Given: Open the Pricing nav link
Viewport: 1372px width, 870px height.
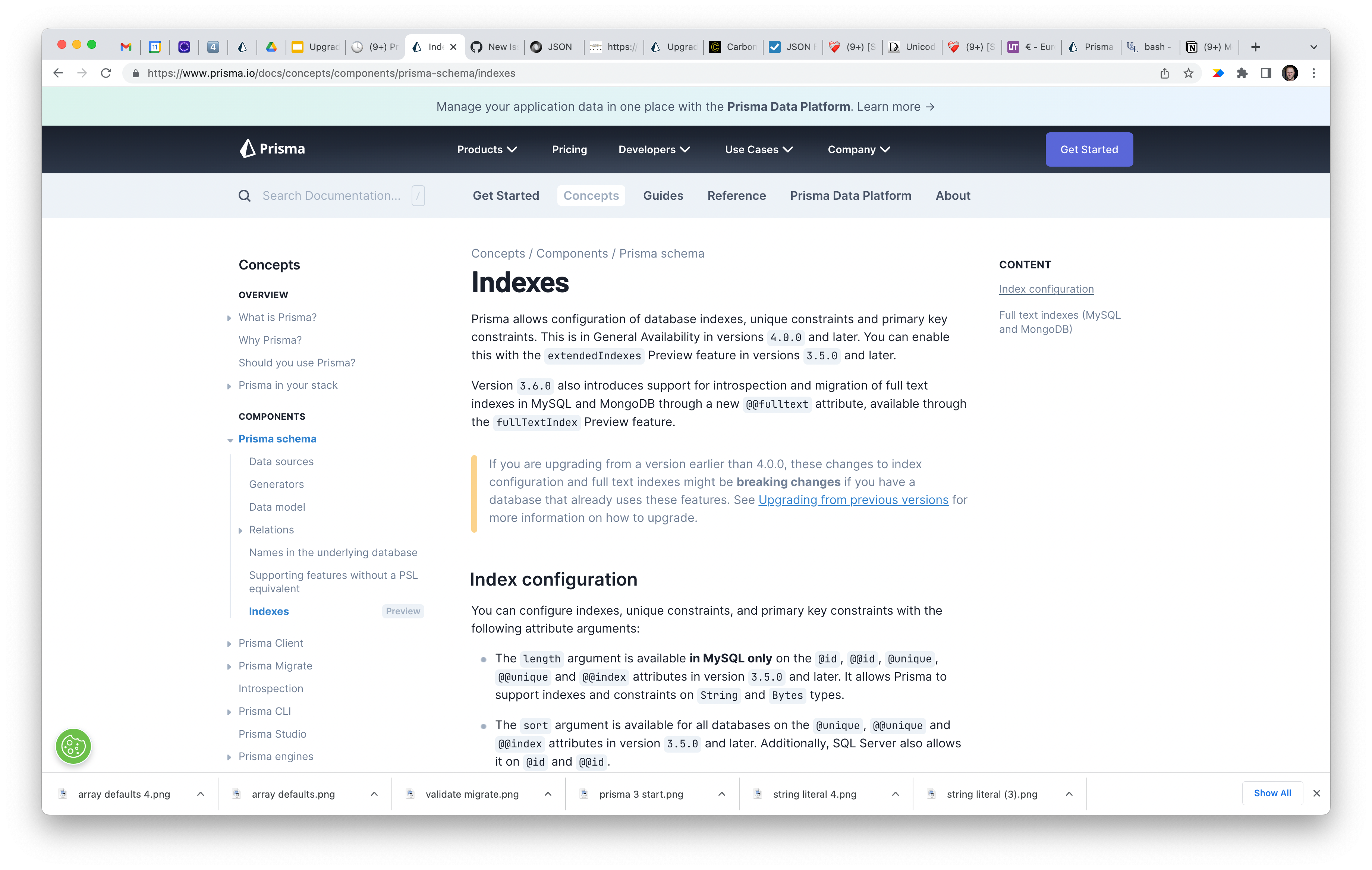Looking at the screenshot, I should [569, 149].
